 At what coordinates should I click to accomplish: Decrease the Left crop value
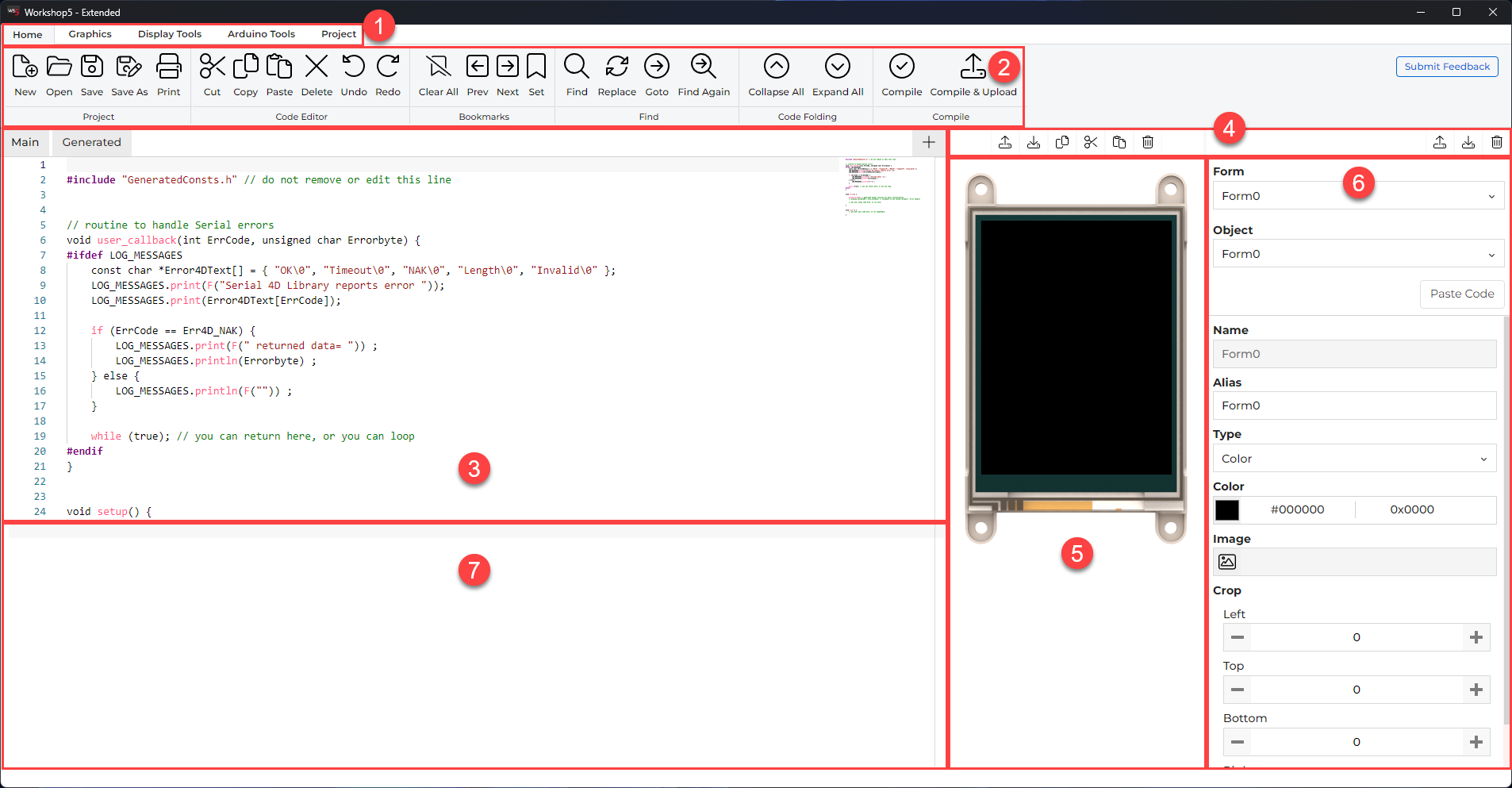[1237, 637]
